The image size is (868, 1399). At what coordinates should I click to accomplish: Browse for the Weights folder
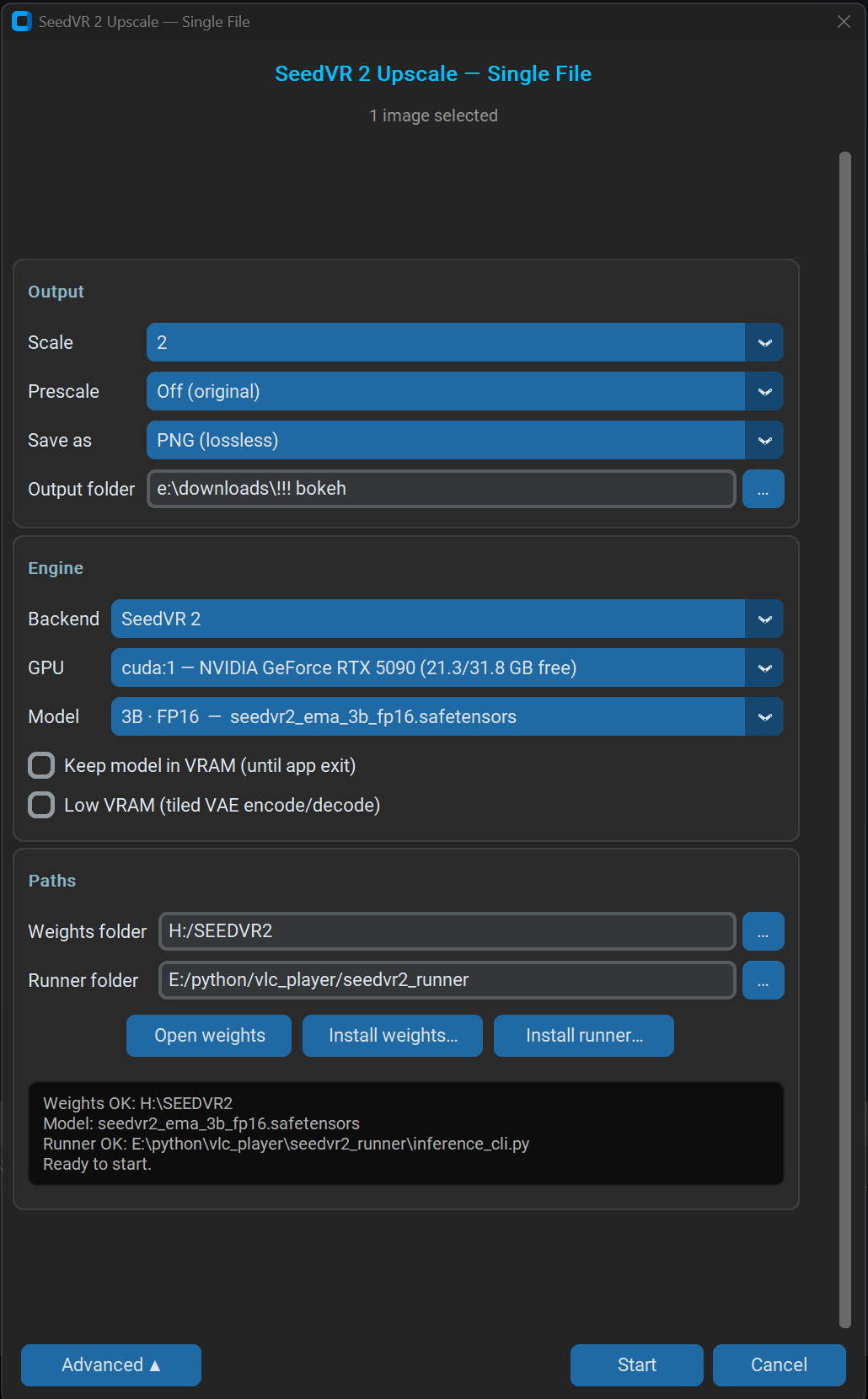pyautogui.click(x=764, y=931)
